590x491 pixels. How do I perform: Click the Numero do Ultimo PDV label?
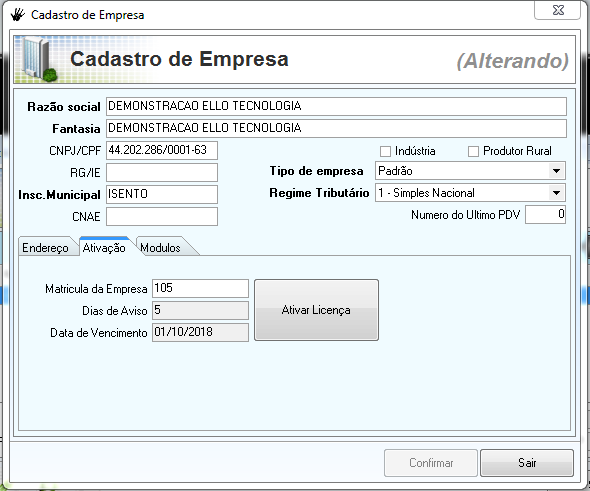[465, 215]
